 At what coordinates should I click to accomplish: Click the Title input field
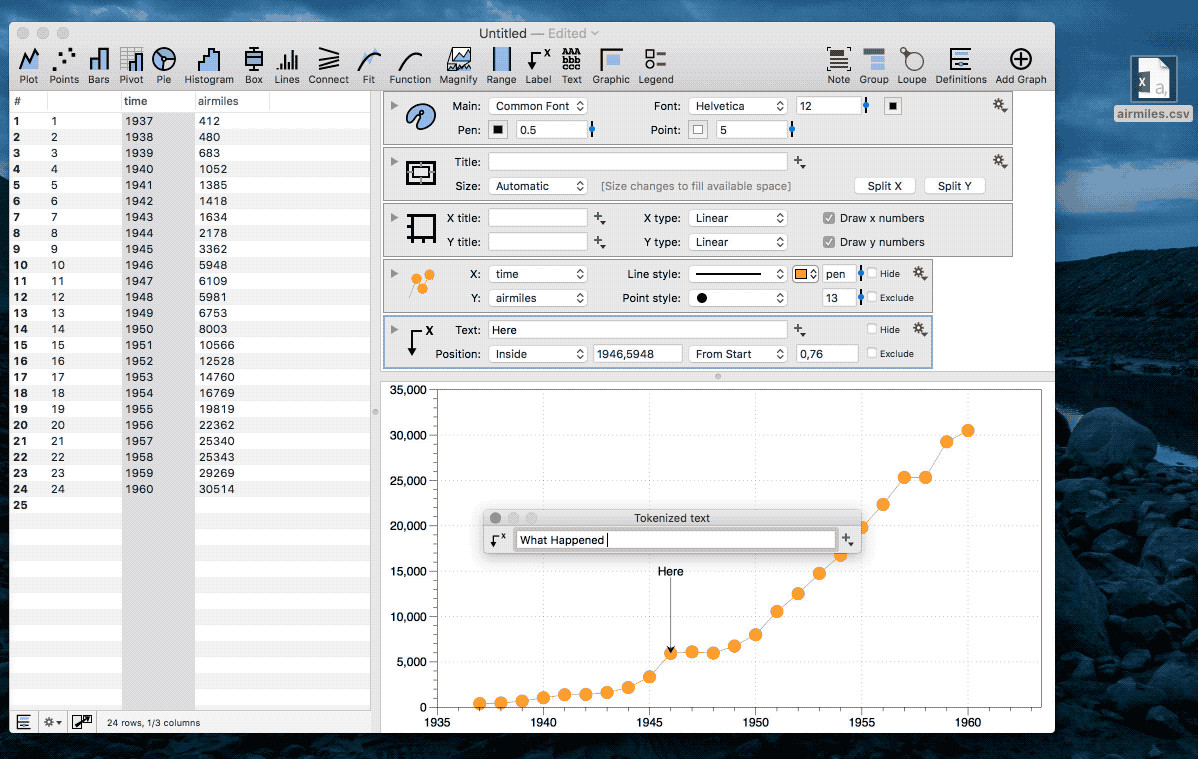tap(637, 161)
